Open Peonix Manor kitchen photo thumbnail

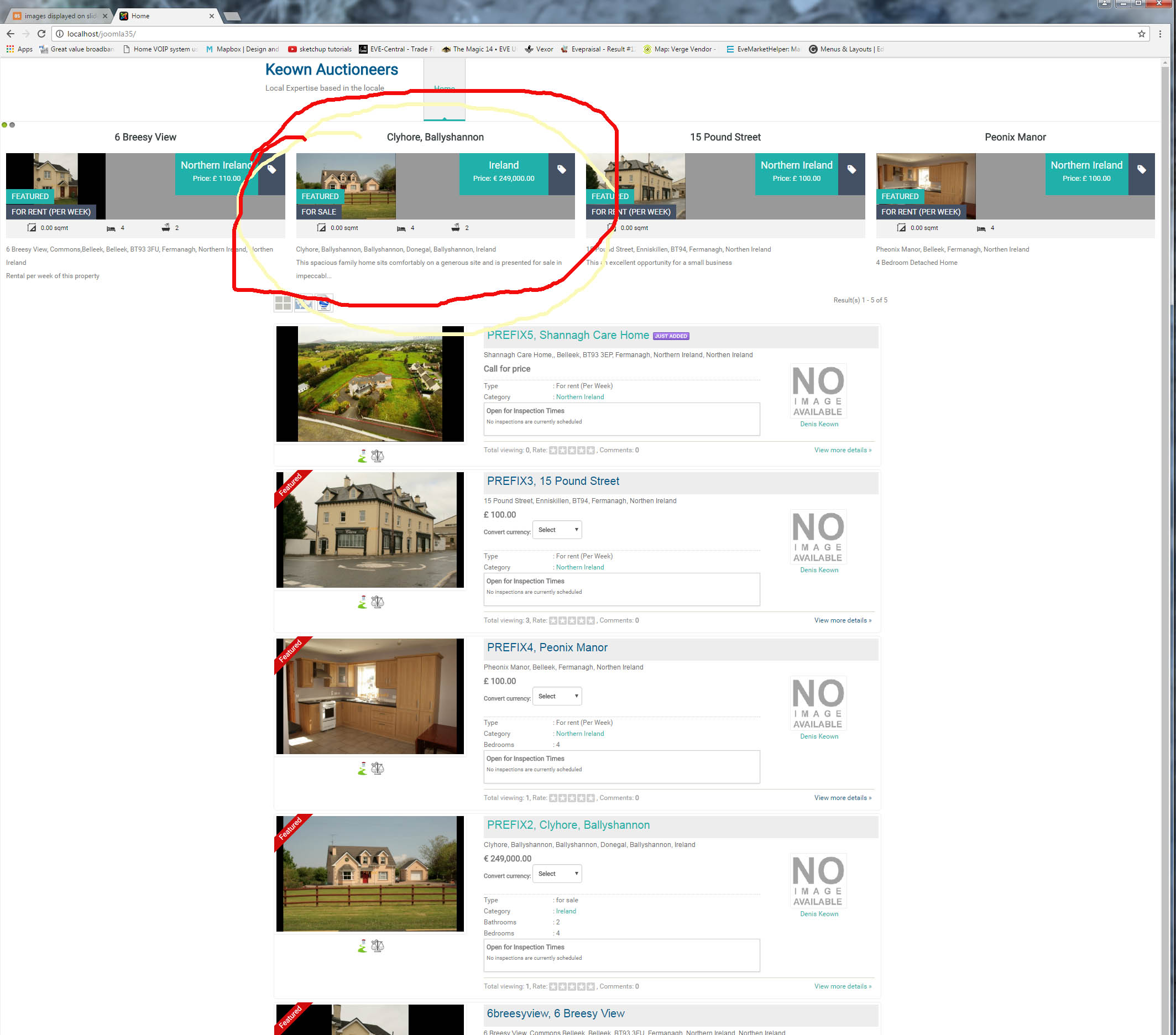369,697
